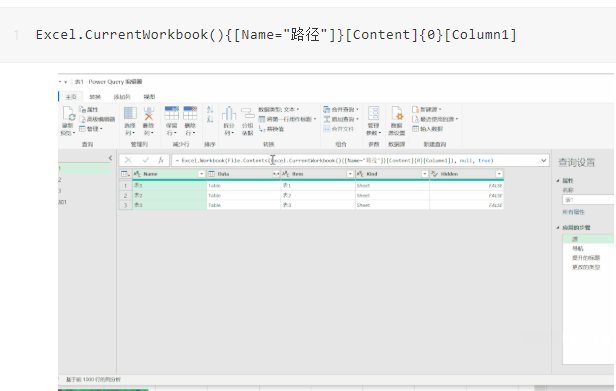Viewport: 616px width, 391px height.
Task: Switch to the View (视图) ribbon tab
Action: pos(149,97)
